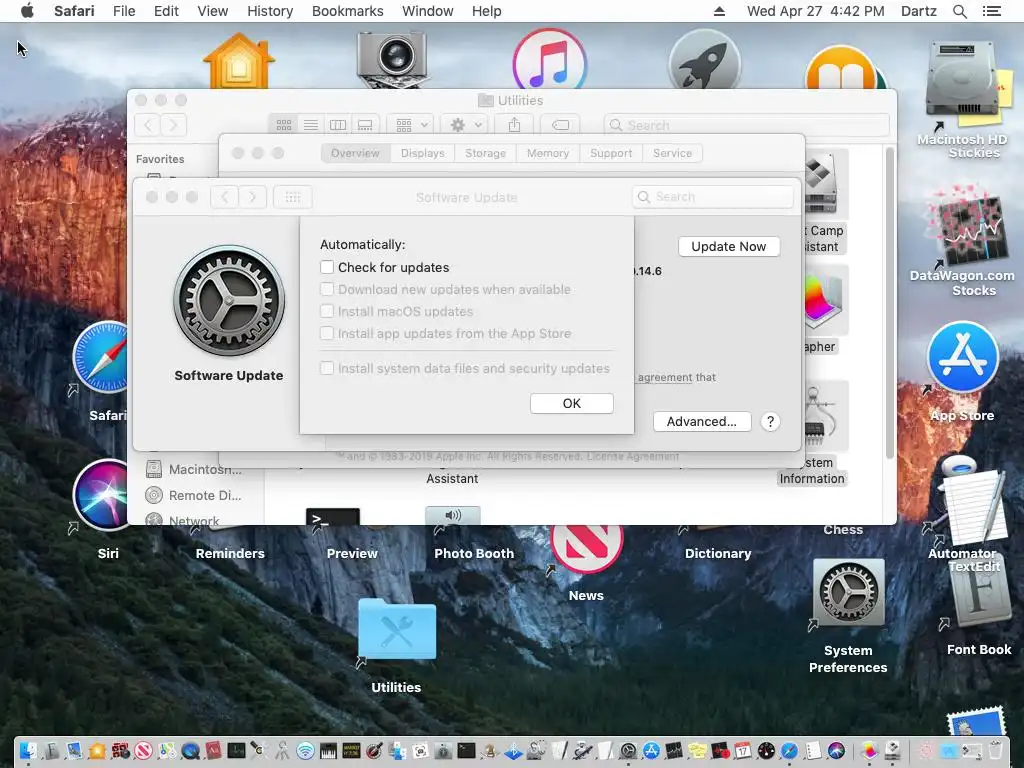This screenshot has height=768, width=1024.
Task: Switch Utilities window to icon view
Action: pyautogui.click(x=283, y=125)
